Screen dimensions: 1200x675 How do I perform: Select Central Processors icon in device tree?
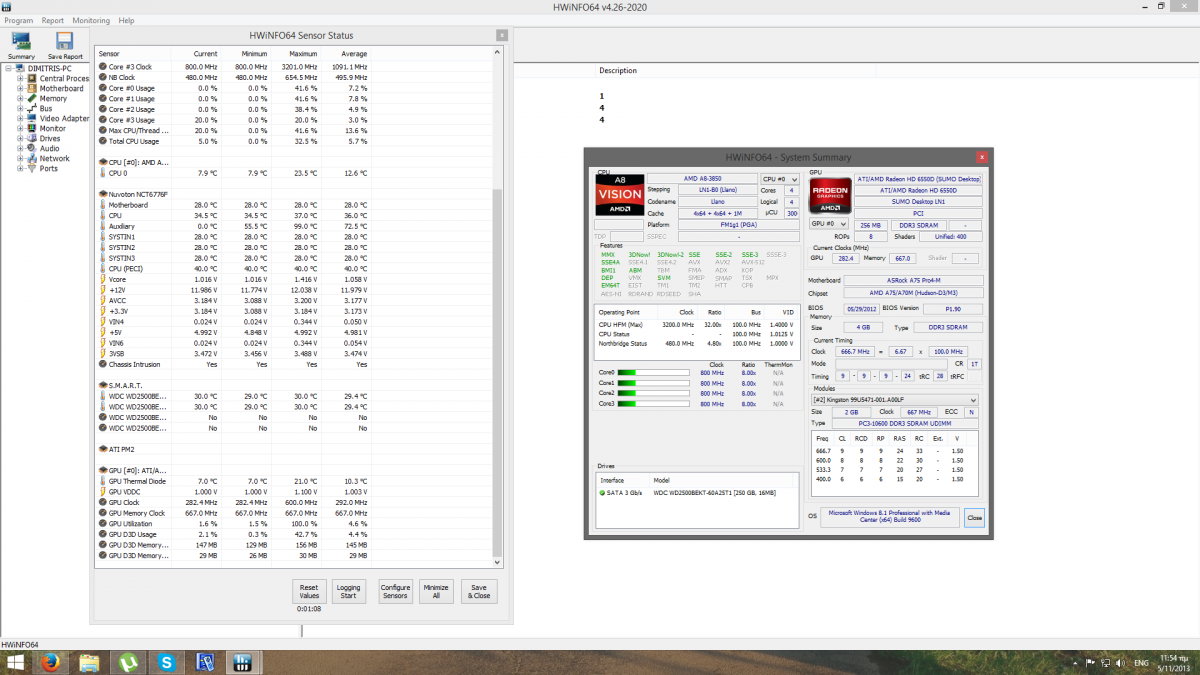tap(32, 78)
